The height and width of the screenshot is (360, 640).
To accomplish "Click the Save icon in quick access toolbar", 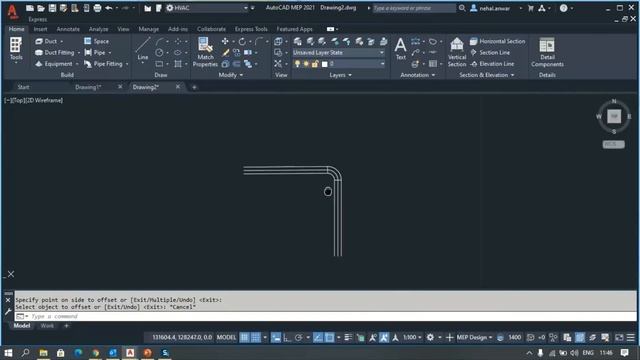I will pyautogui.click(x=52, y=8).
